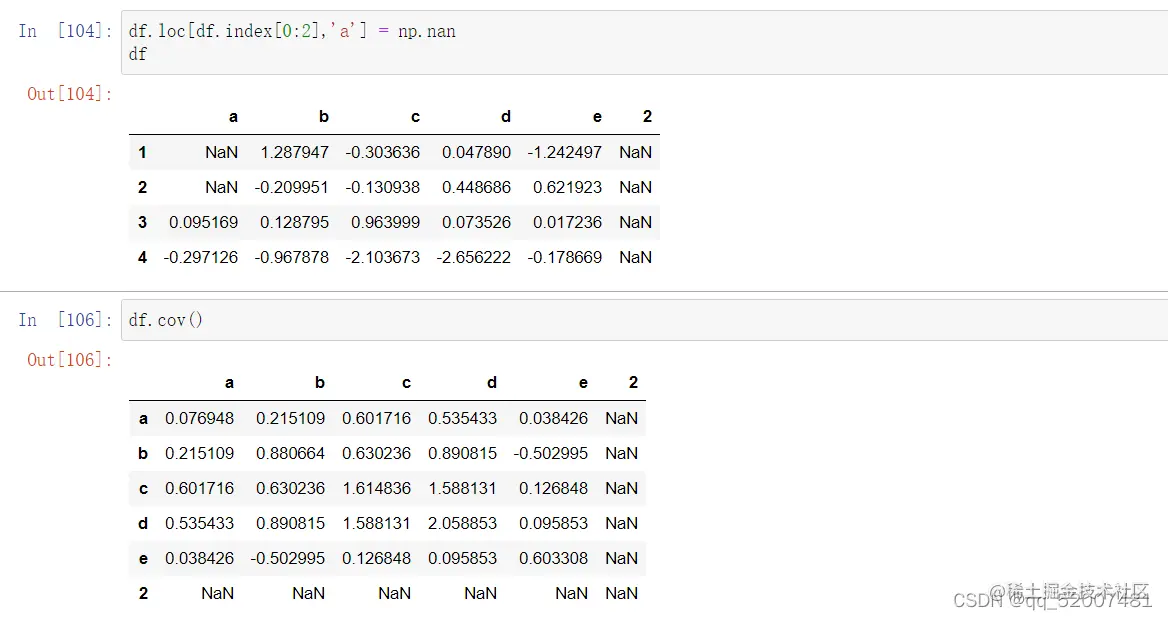Viewport: 1168px width, 620px height.
Task: Click row label 'b' in covariance table
Action: point(143,454)
